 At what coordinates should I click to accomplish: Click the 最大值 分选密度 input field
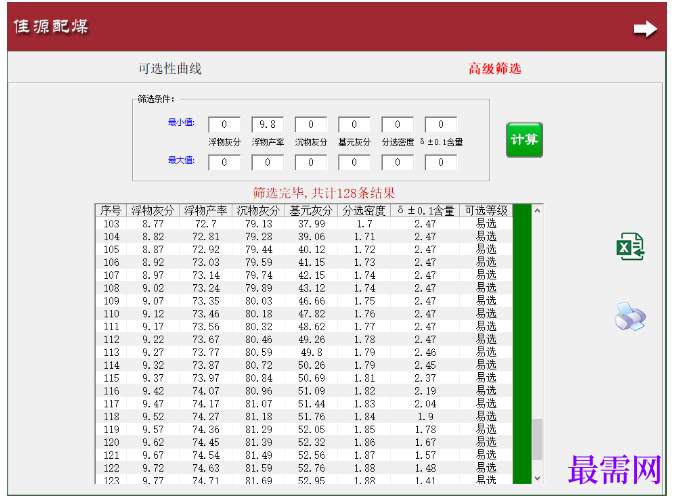click(x=398, y=163)
